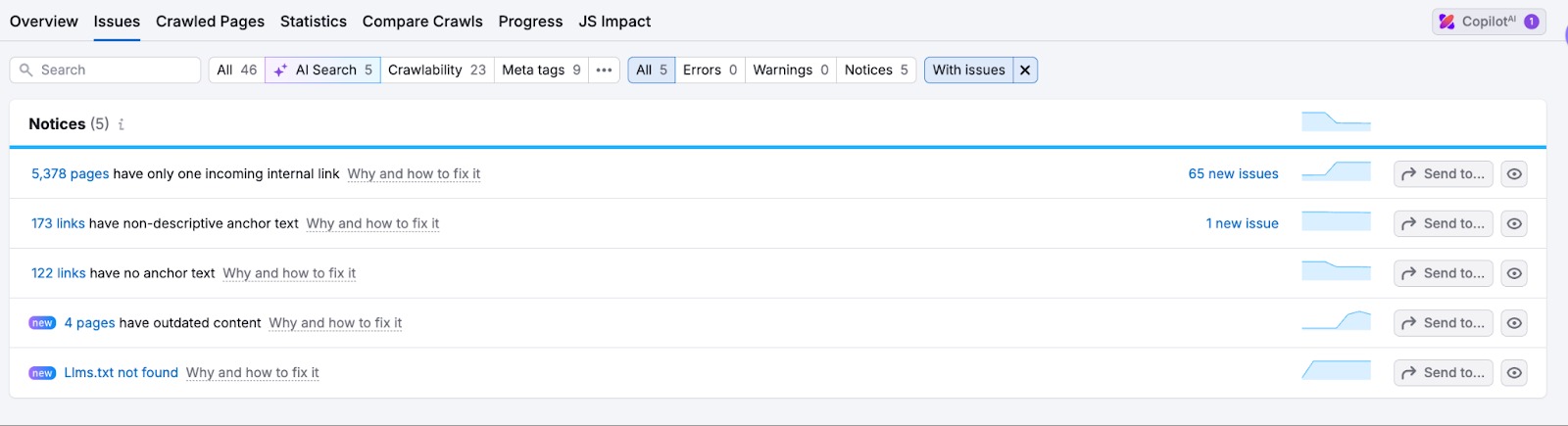The height and width of the screenshot is (426, 1568).
Task: Open Llms.txt not found issue
Action: click(x=121, y=373)
